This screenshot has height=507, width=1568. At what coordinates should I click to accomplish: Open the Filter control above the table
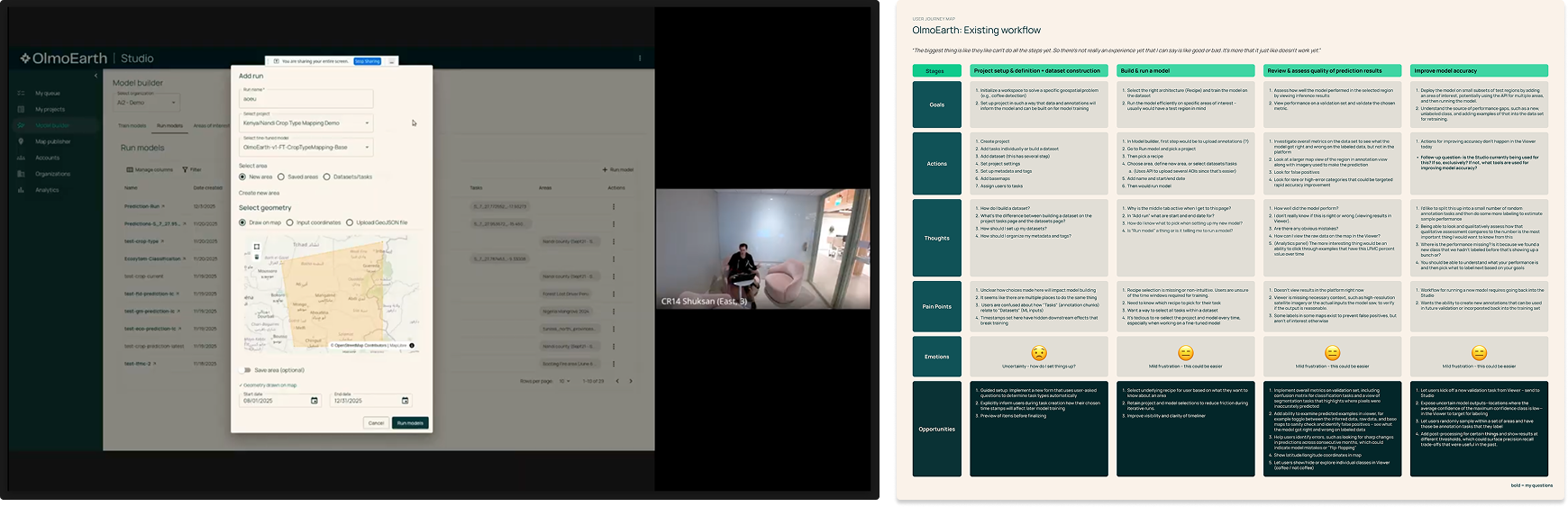192,169
